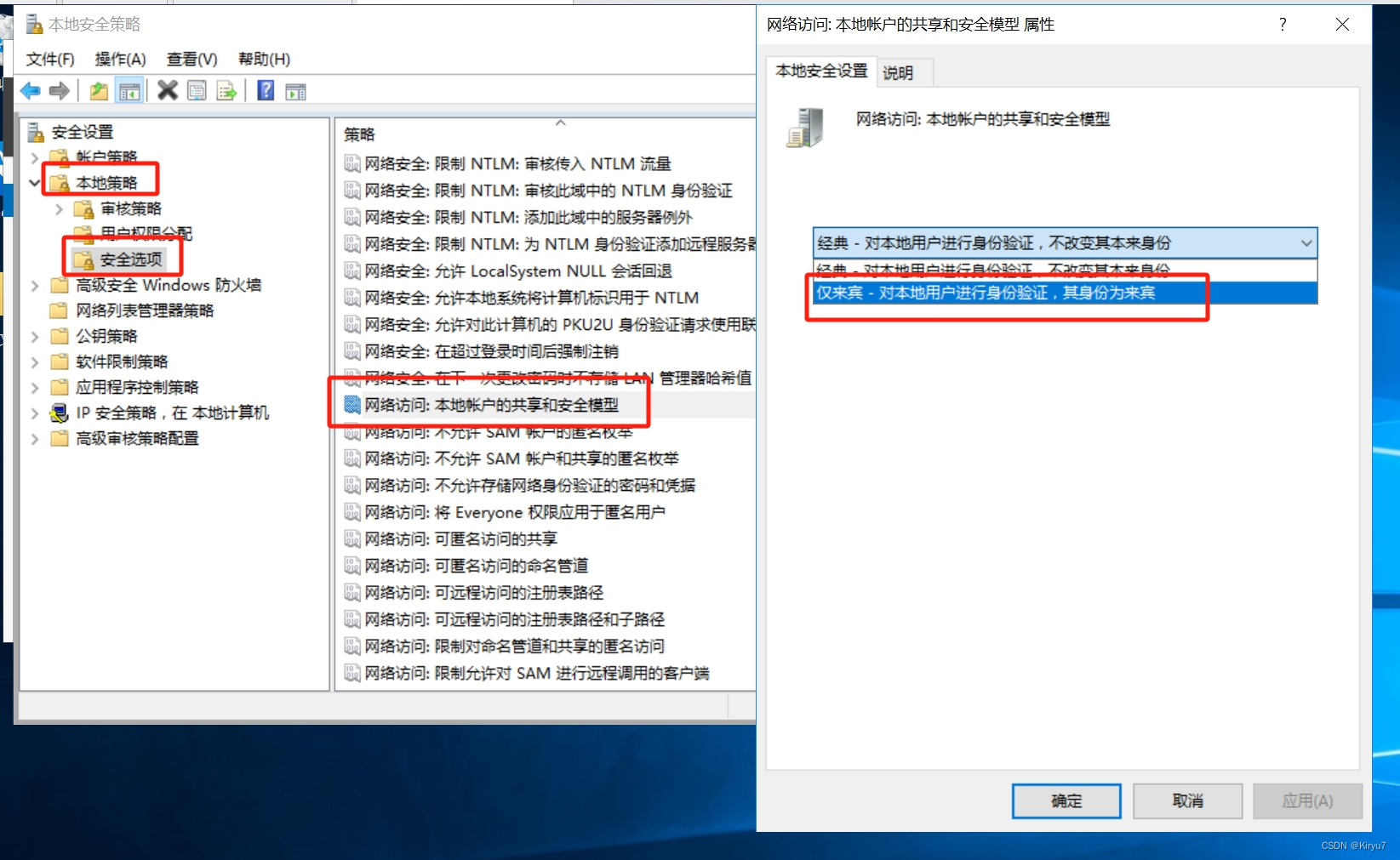1400x860 pixels.
Task: Select the 安全选项 tree item
Action: point(130,259)
